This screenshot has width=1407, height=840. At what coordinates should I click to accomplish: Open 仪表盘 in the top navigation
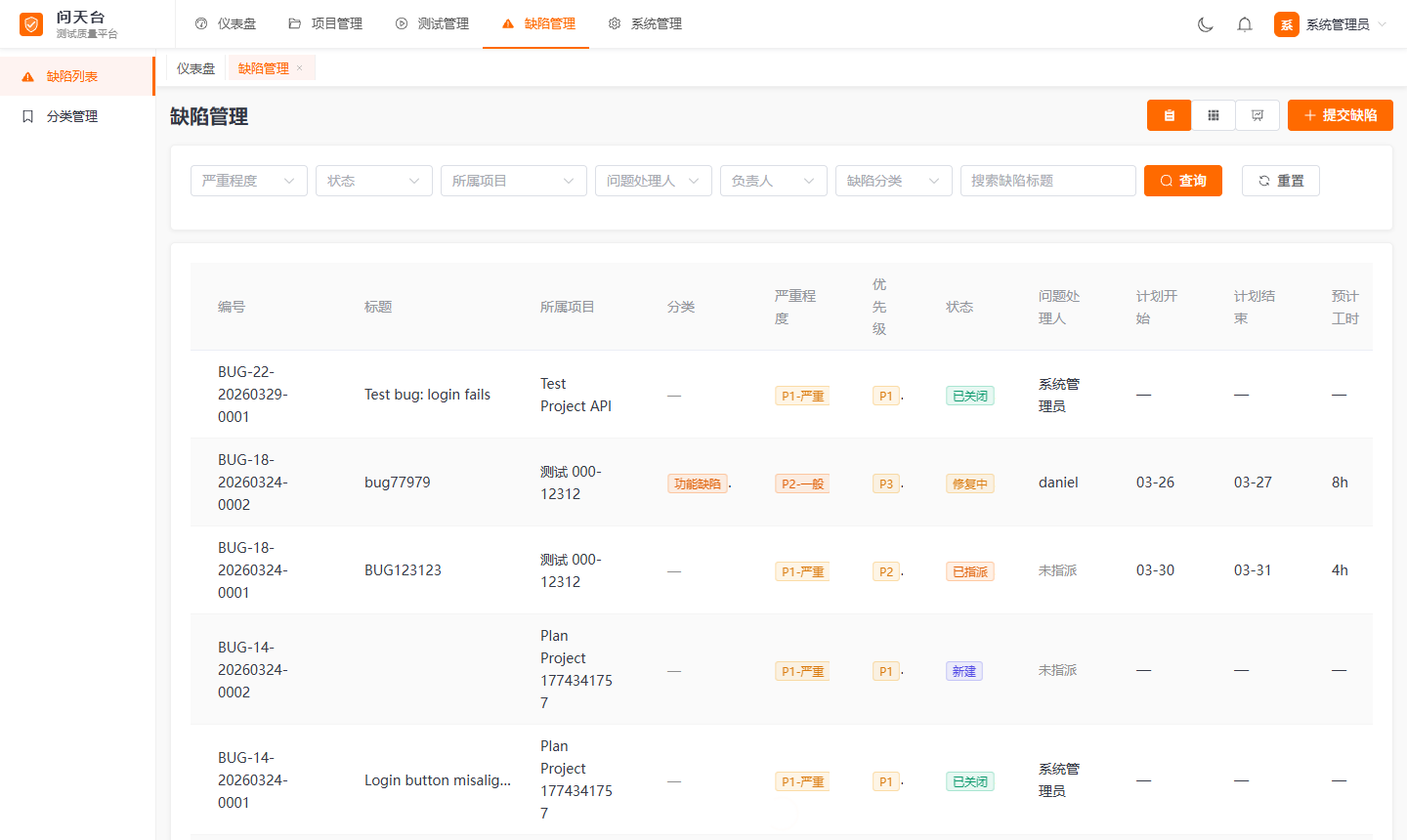pos(226,23)
